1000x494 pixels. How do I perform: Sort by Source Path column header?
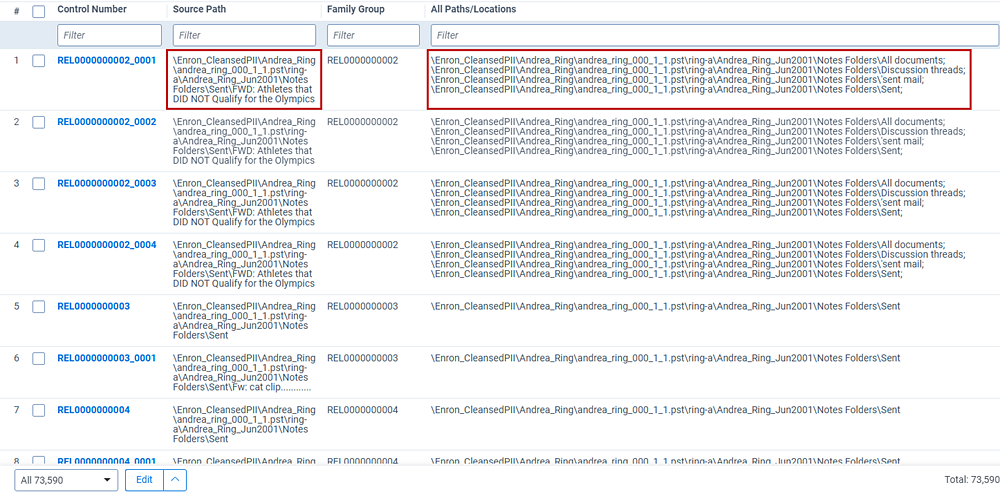tap(199, 10)
